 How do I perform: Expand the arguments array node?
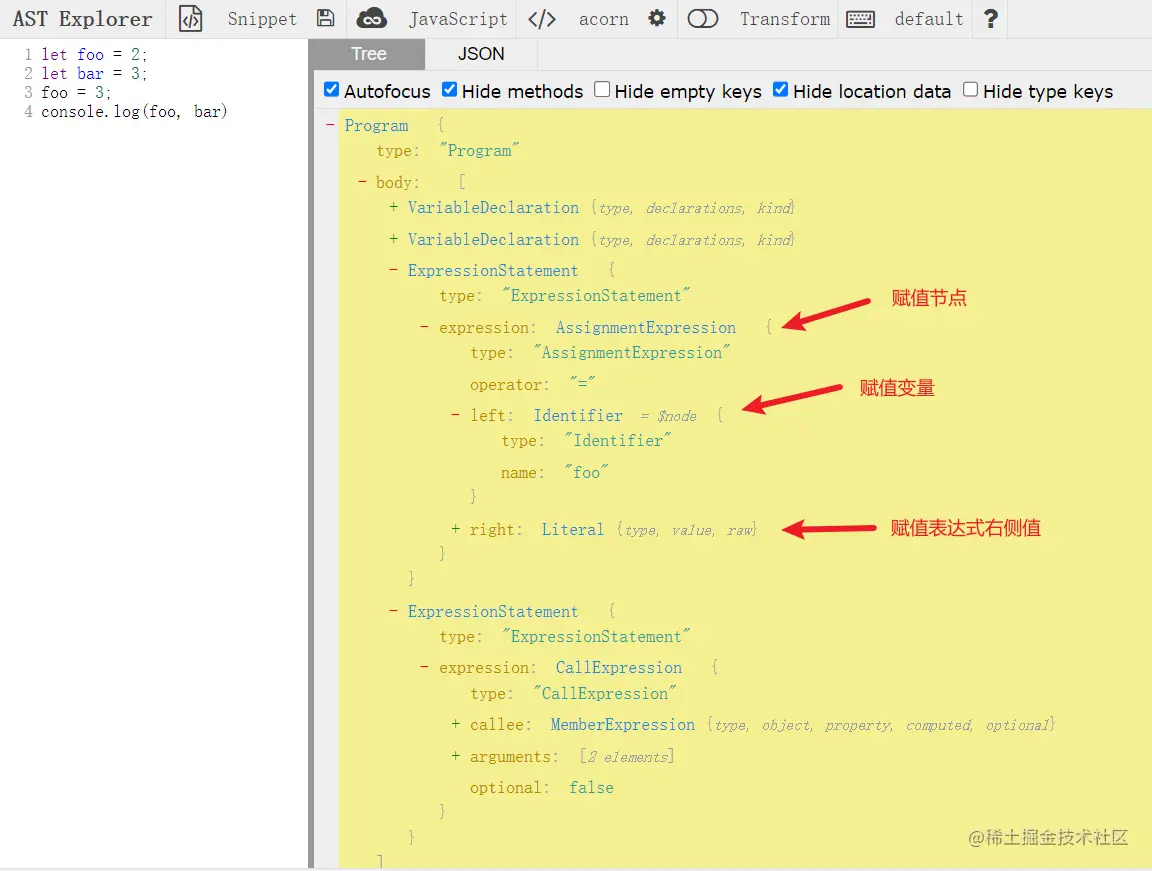456,756
